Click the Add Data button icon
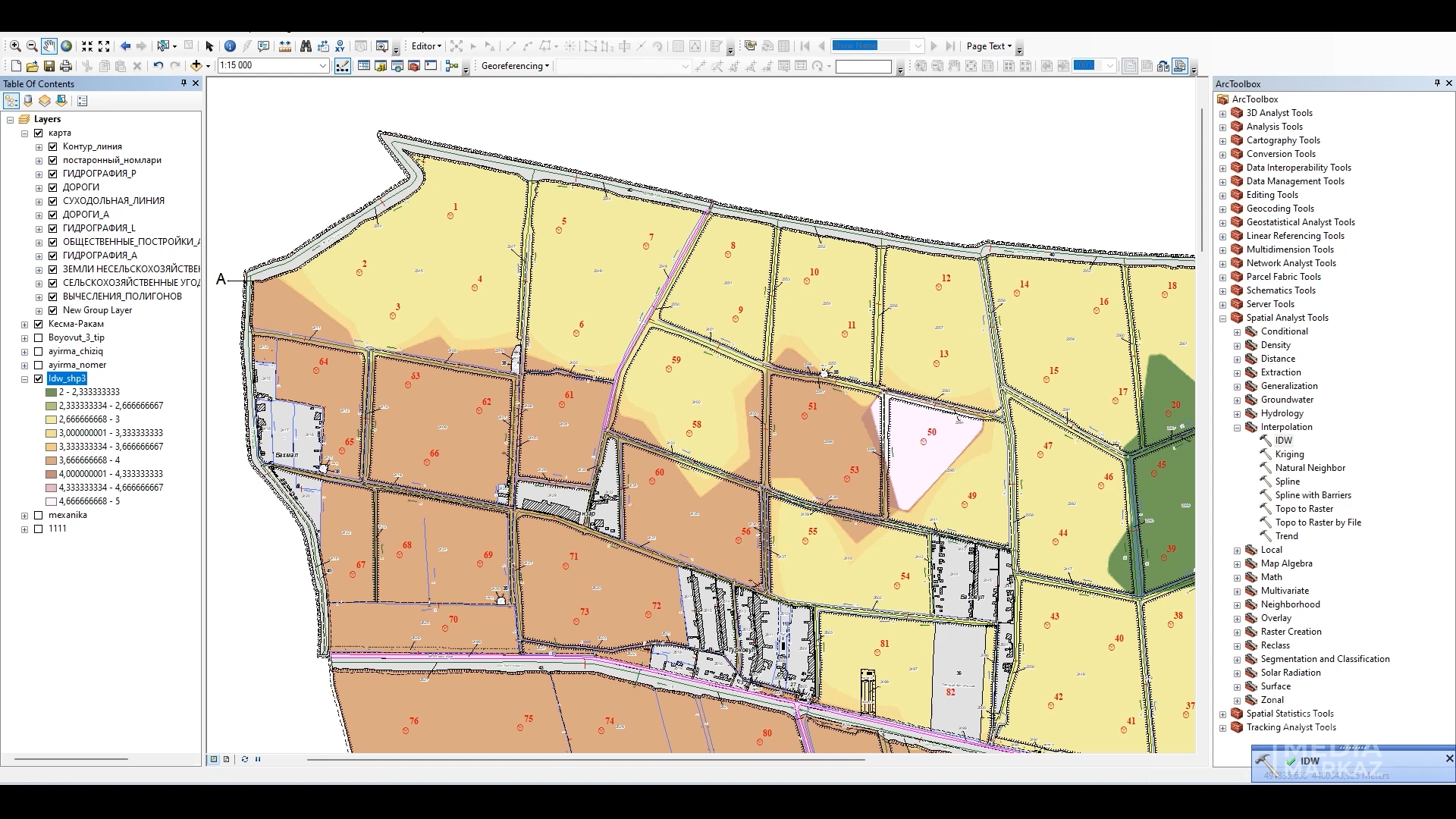 [x=196, y=66]
